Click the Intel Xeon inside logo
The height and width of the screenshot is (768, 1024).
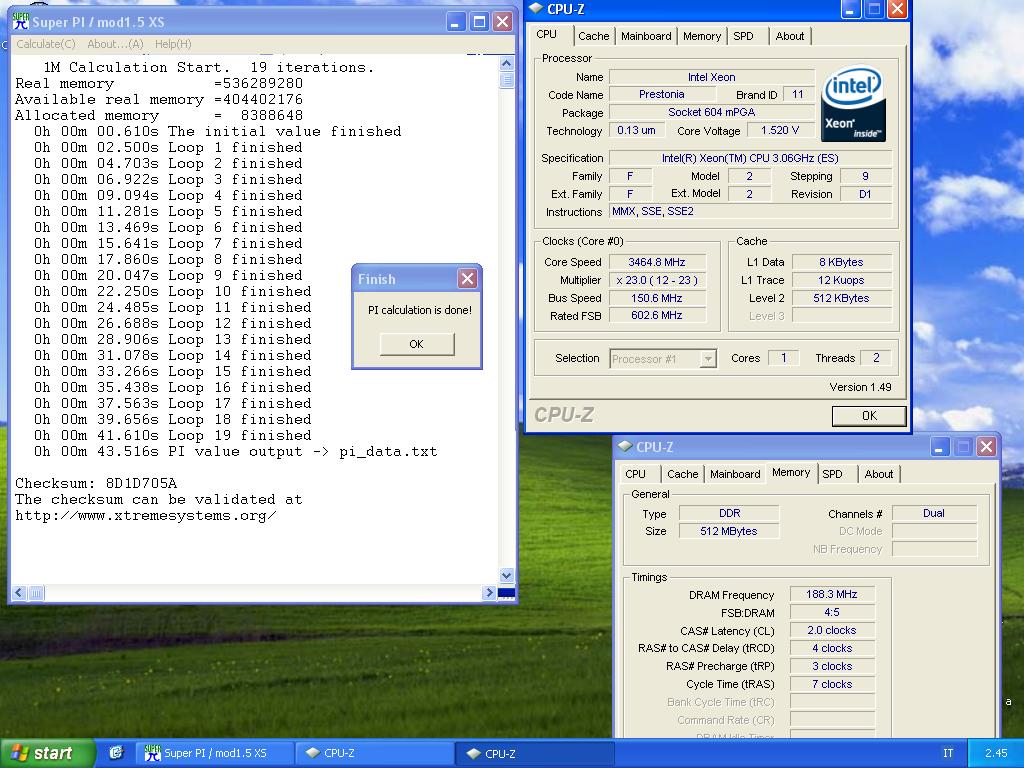point(853,103)
